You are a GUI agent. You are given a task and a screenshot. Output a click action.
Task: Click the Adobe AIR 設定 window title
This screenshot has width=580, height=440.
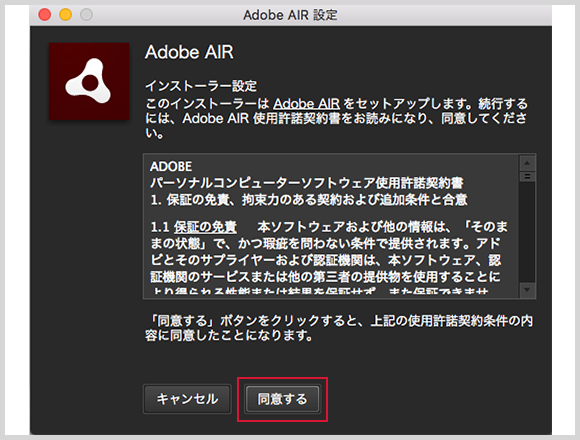tap(290, 15)
